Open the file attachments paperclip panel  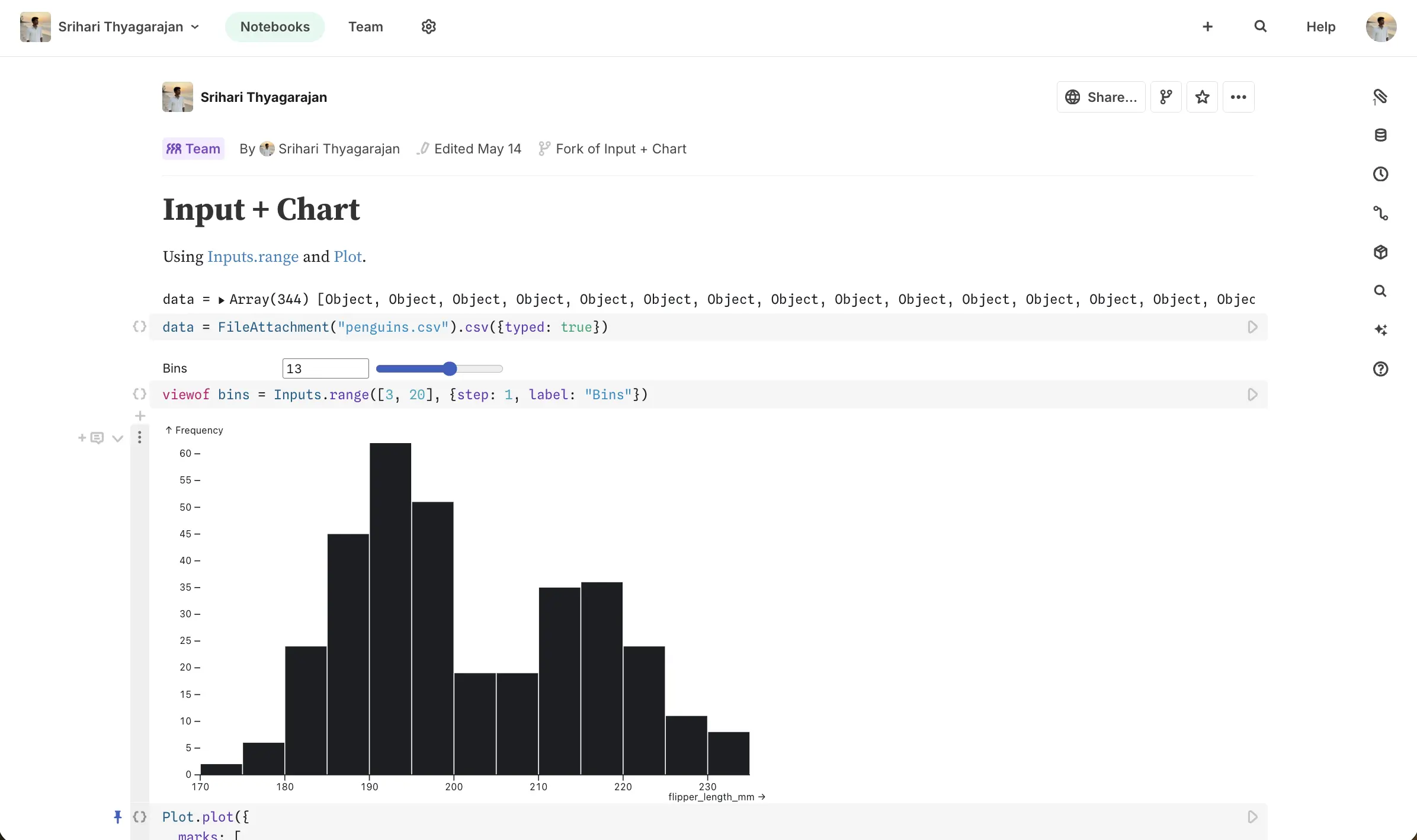[1380, 97]
